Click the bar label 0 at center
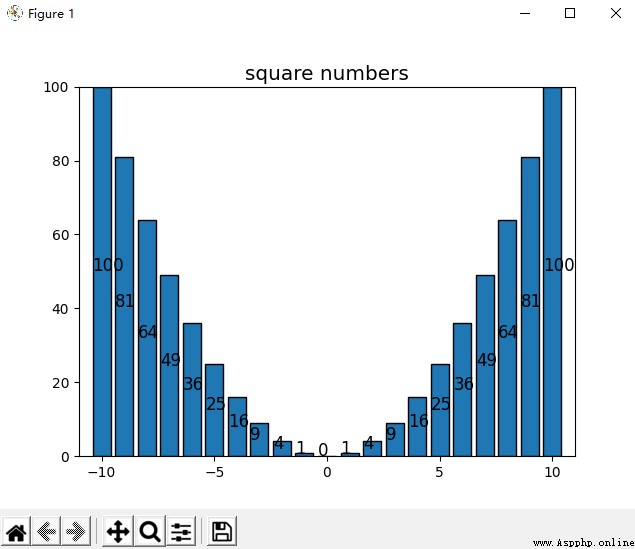Screen dimensions: 635x549 click(x=323, y=450)
